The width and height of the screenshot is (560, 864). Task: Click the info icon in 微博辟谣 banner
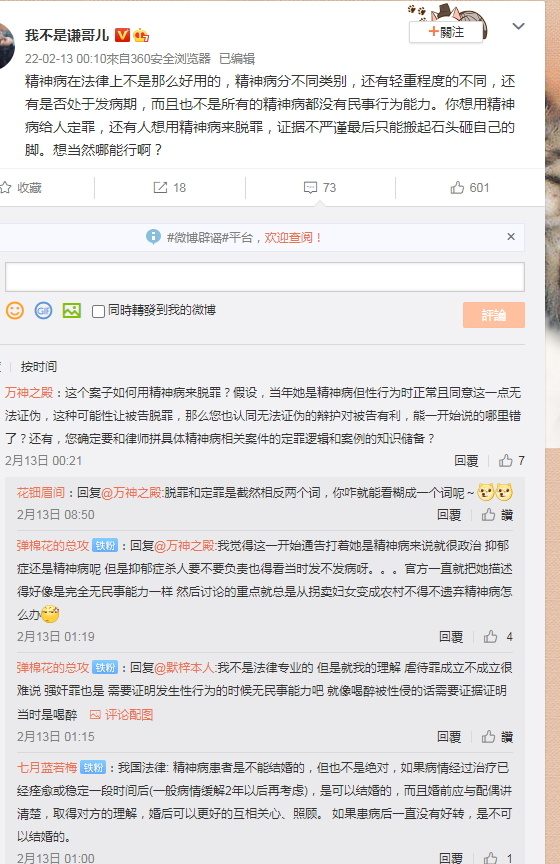153,237
